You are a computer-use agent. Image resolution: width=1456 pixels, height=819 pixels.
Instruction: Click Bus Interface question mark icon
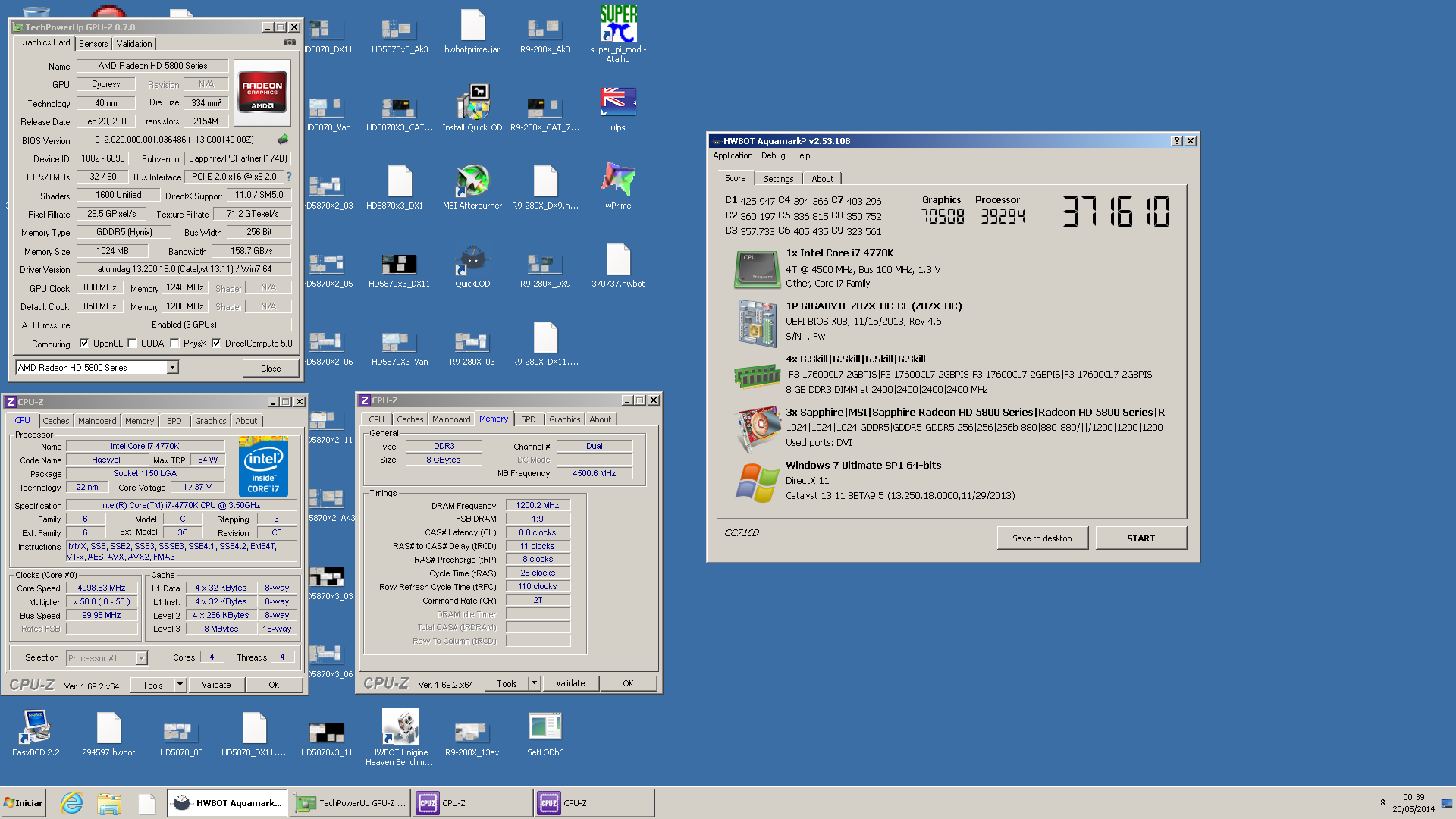[289, 177]
